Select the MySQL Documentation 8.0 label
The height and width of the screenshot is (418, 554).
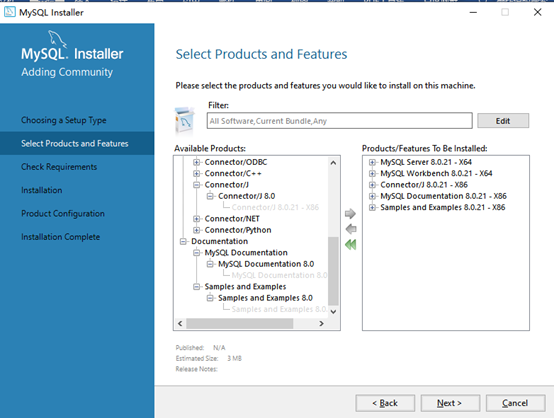click(266, 264)
